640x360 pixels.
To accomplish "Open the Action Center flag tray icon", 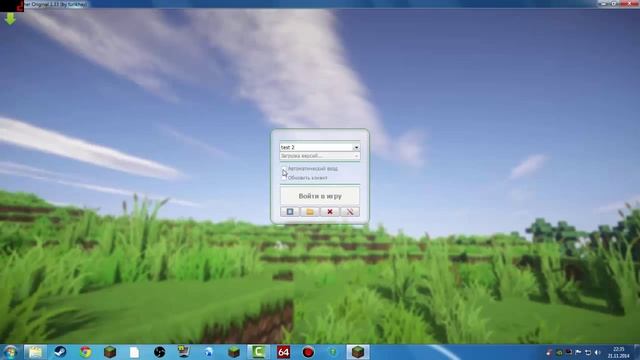I will (578, 352).
